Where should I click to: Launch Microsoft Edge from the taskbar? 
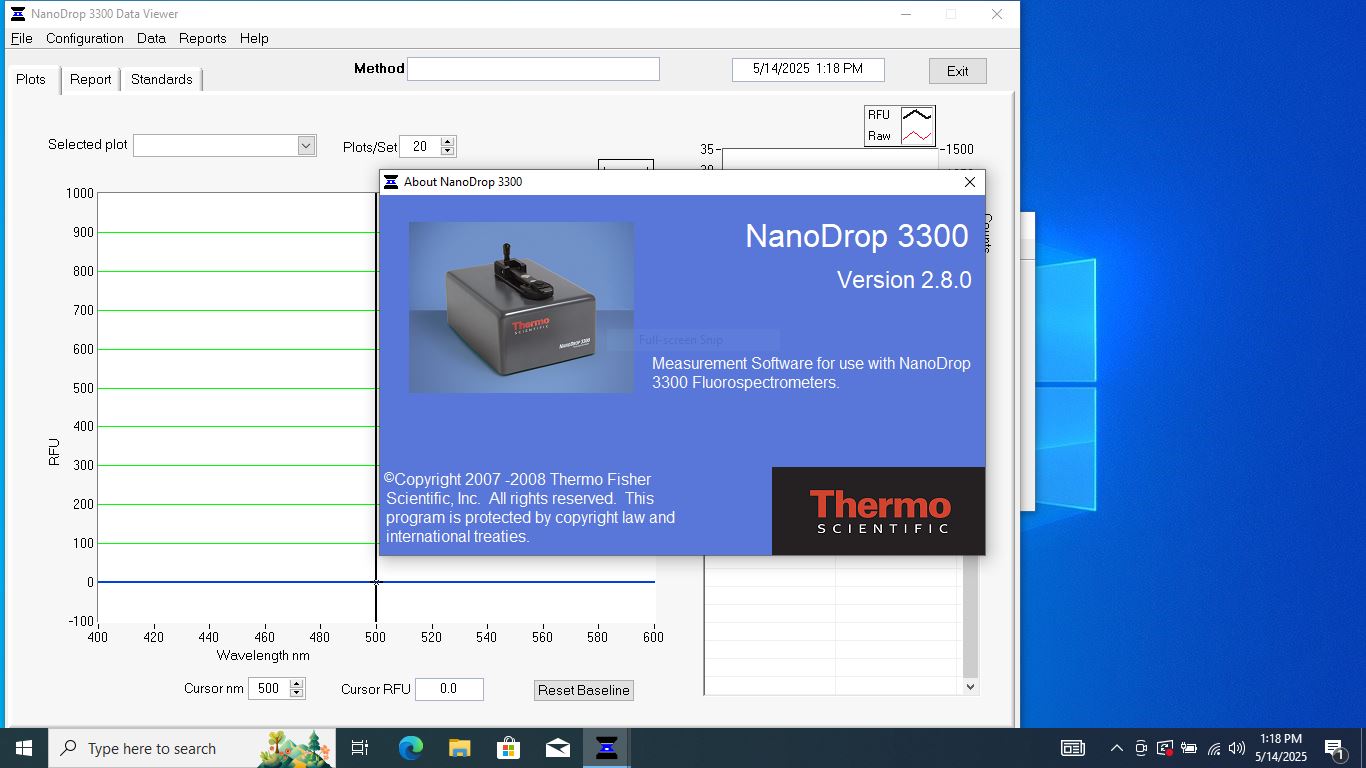tap(410, 747)
